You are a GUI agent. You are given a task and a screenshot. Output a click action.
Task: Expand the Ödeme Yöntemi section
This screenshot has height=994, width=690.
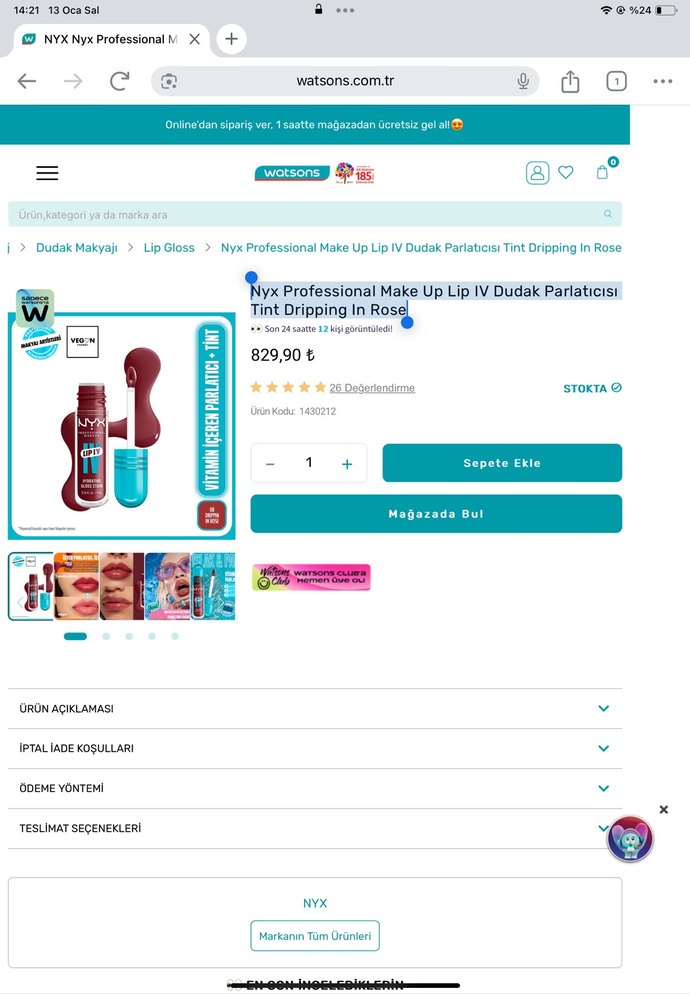315,789
